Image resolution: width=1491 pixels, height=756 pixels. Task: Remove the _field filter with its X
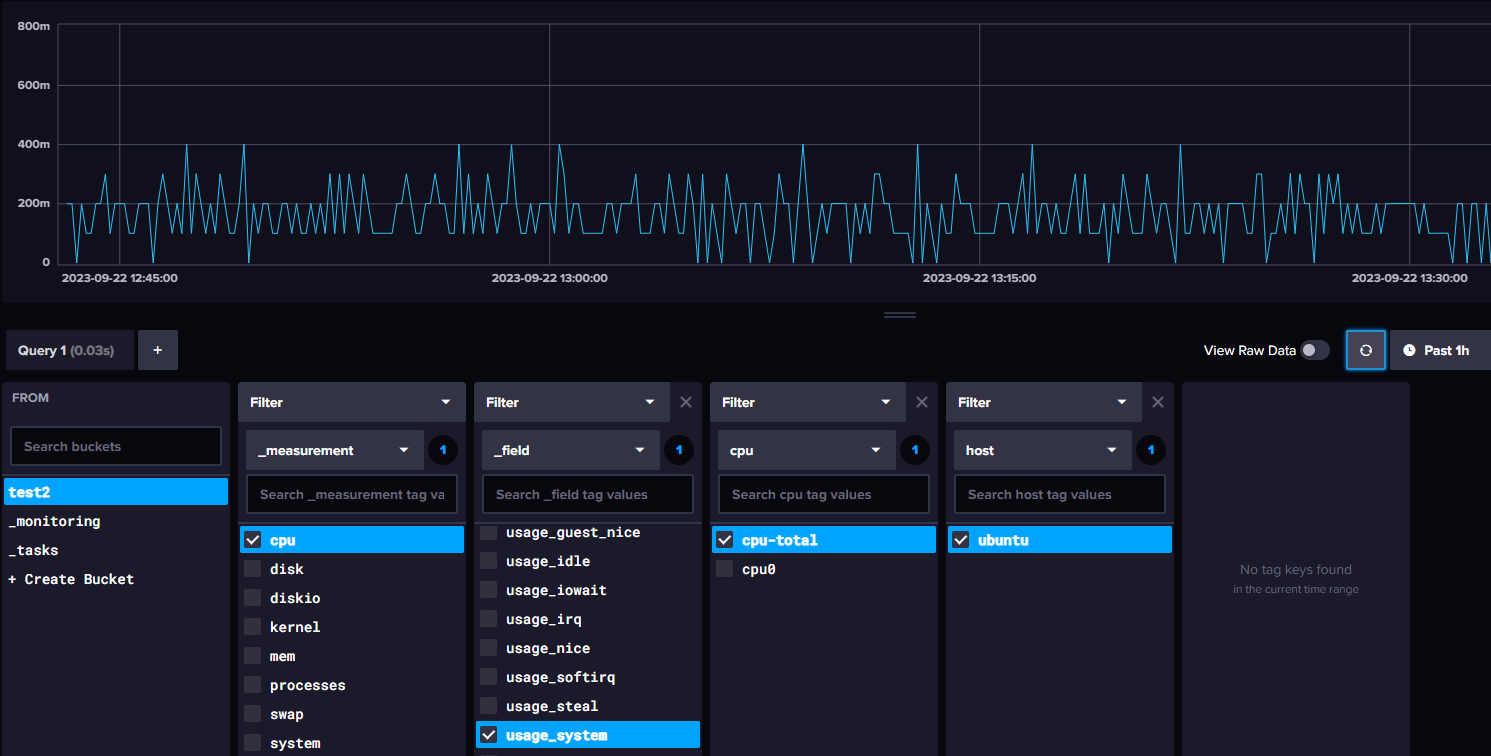(686, 402)
